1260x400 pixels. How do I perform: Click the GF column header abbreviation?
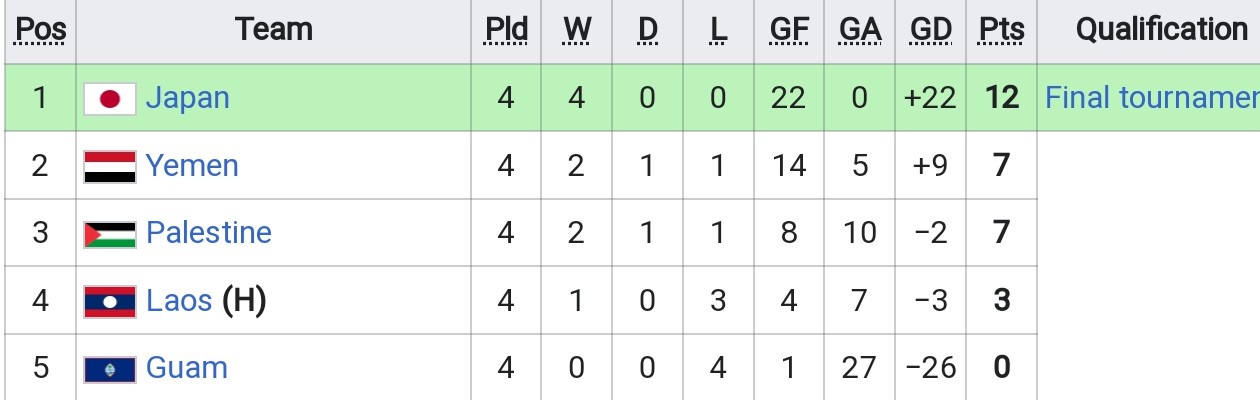[x=789, y=30]
